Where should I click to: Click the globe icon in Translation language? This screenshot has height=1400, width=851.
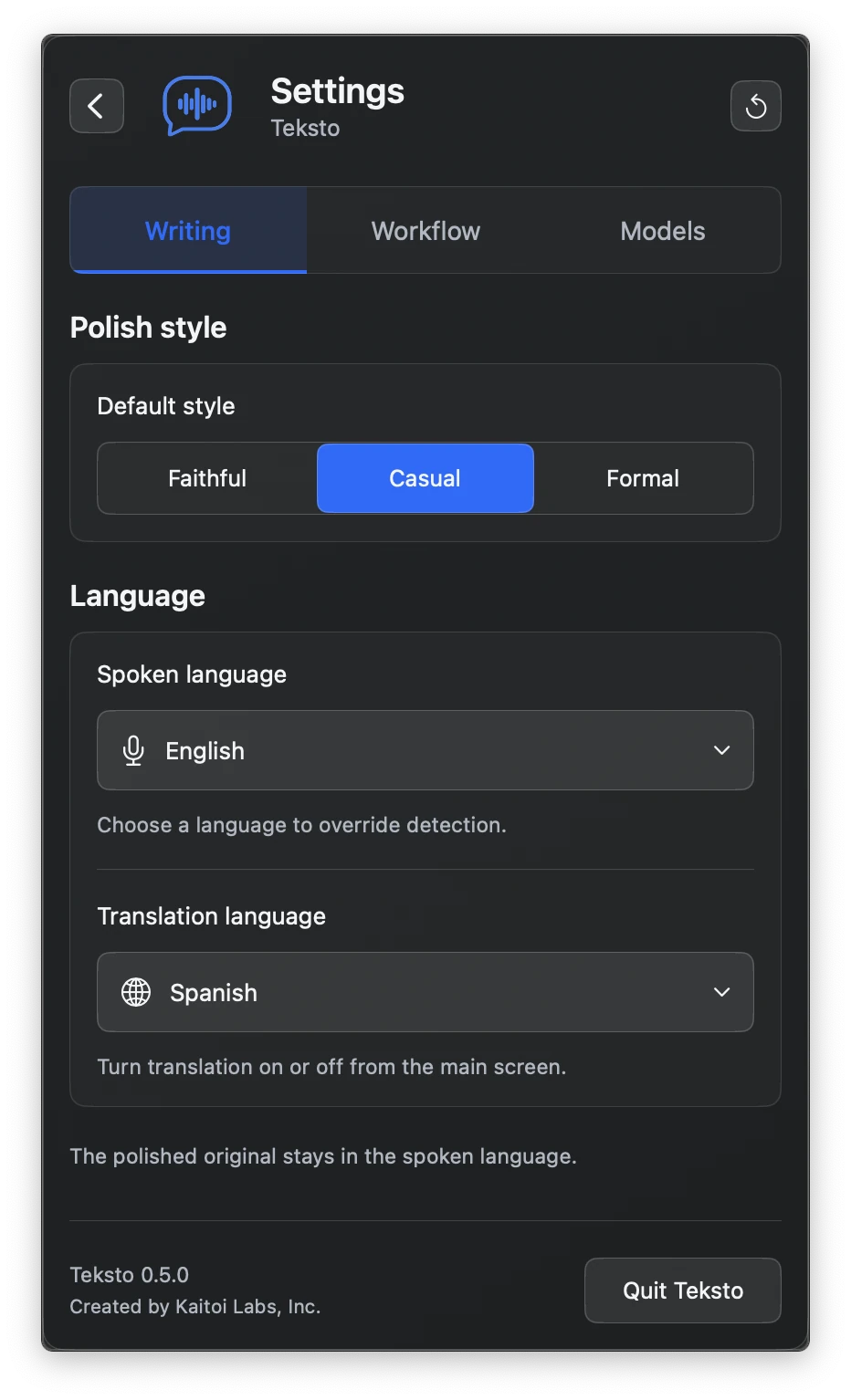136,992
